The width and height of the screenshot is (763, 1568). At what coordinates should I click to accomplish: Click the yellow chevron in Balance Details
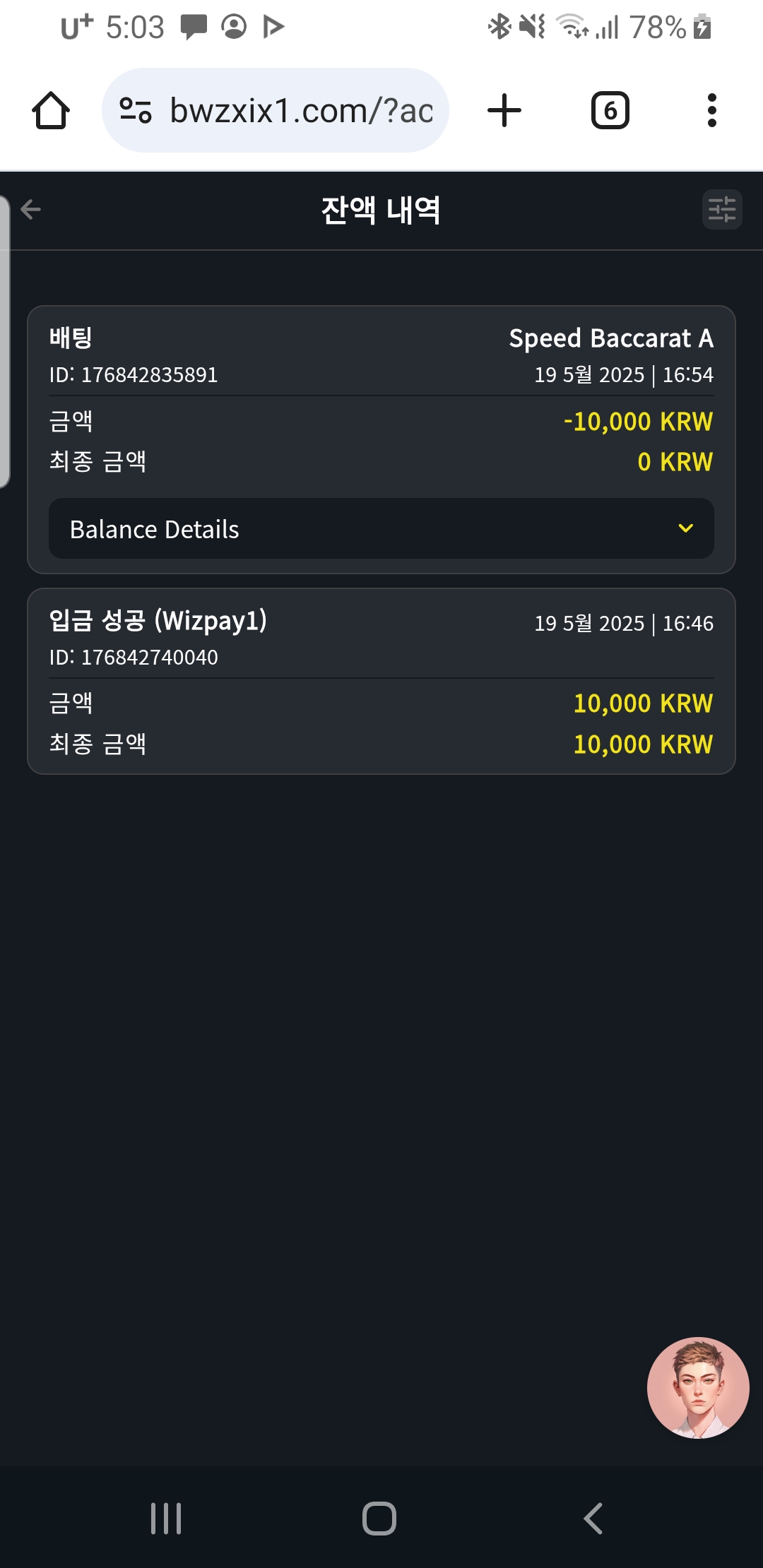click(x=685, y=528)
